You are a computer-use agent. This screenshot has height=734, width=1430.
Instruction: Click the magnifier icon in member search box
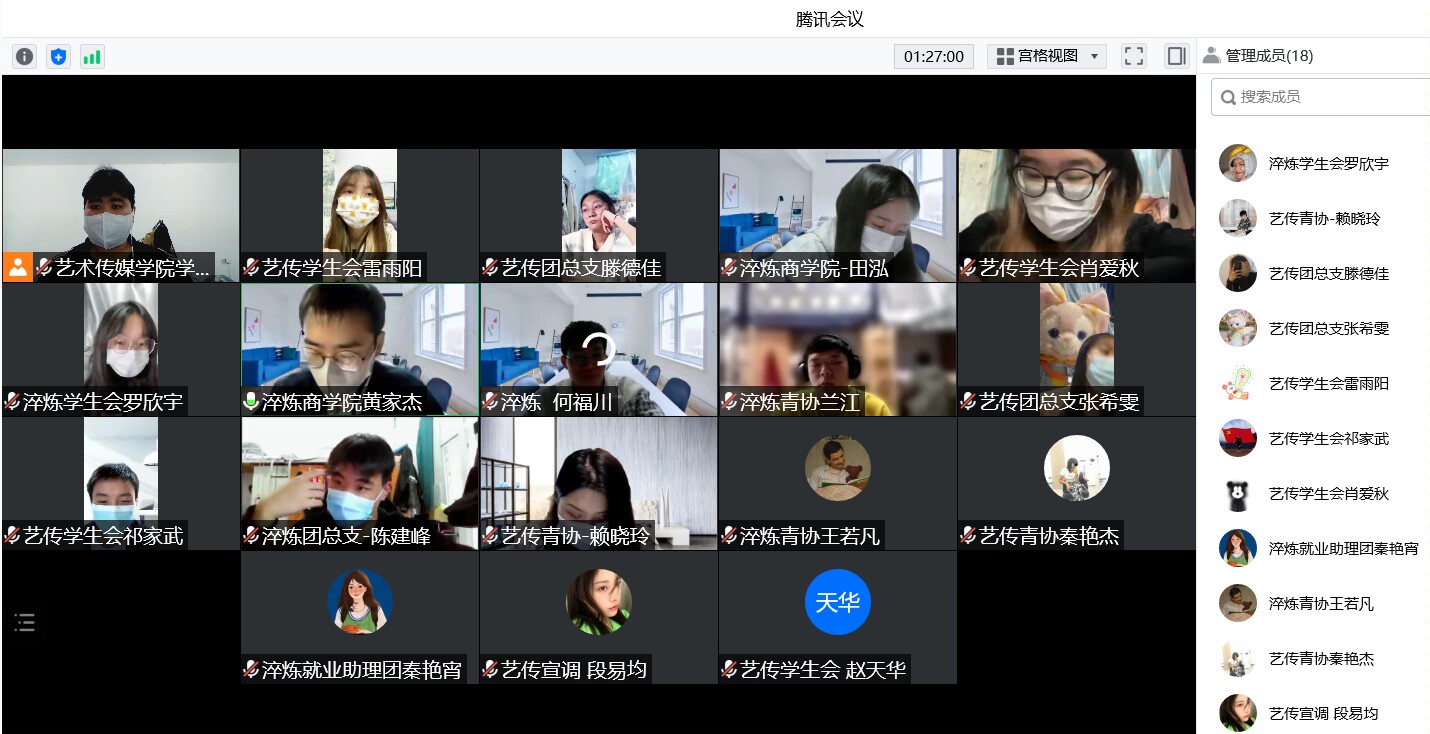(x=1228, y=97)
